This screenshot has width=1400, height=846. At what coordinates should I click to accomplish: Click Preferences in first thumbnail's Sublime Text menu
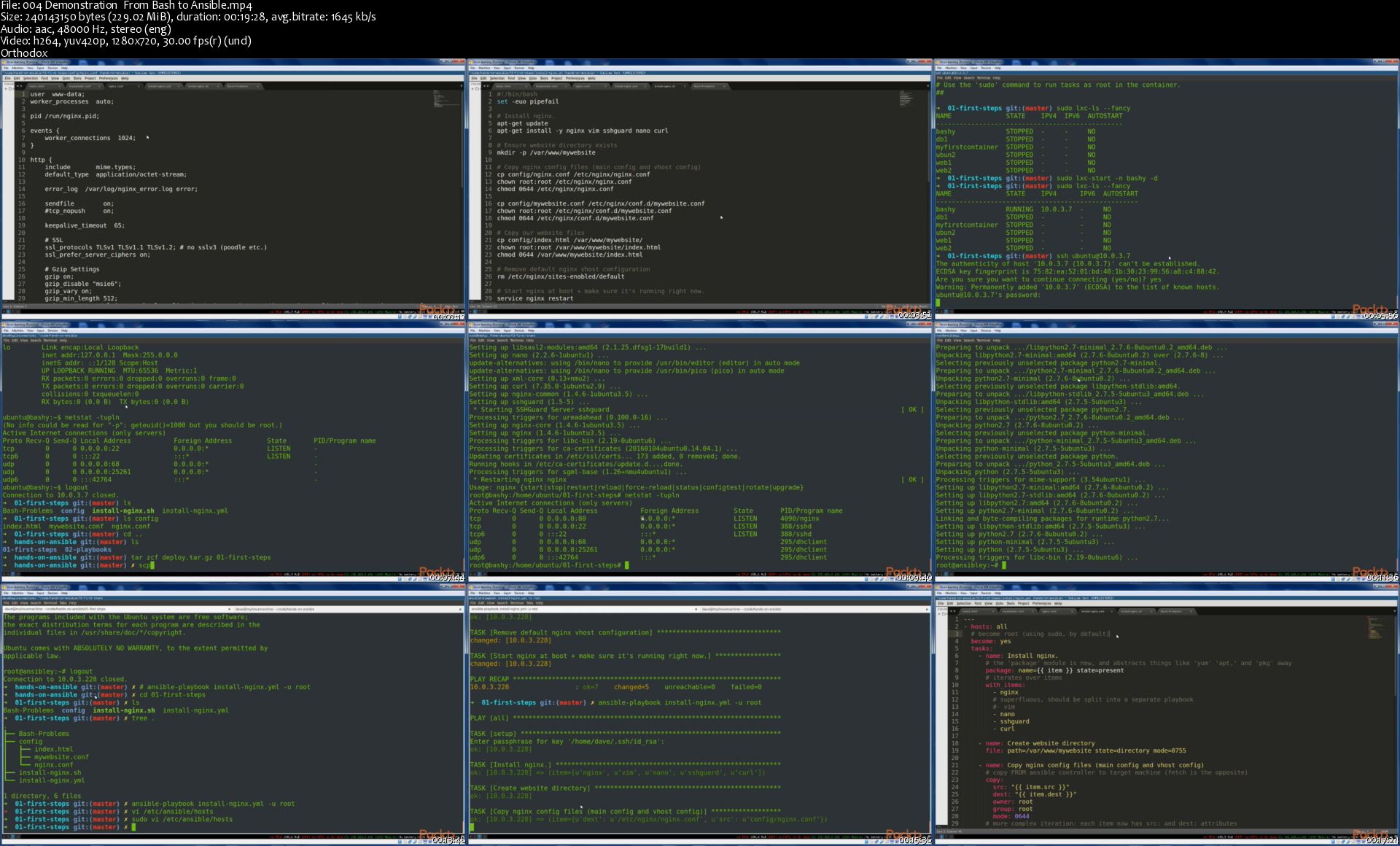point(108,78)
